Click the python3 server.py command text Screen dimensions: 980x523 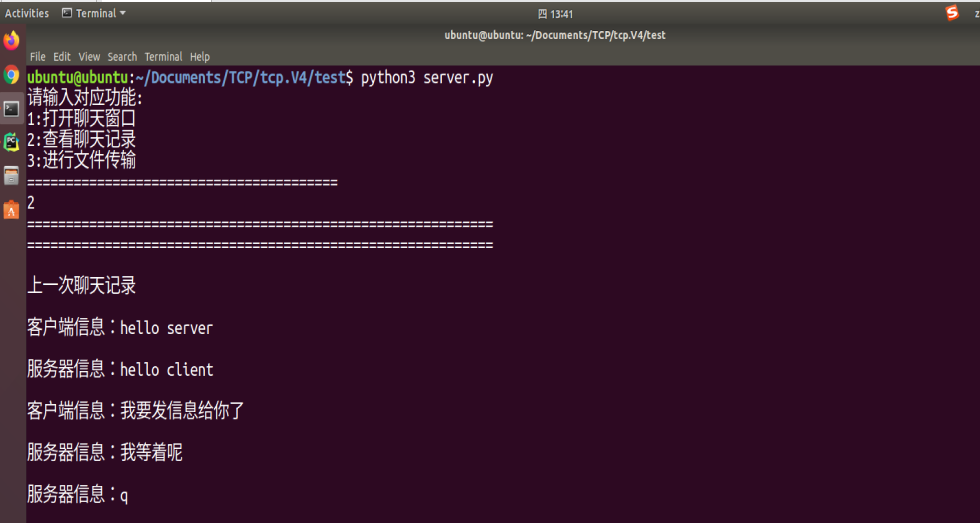[x=427, y=78]
